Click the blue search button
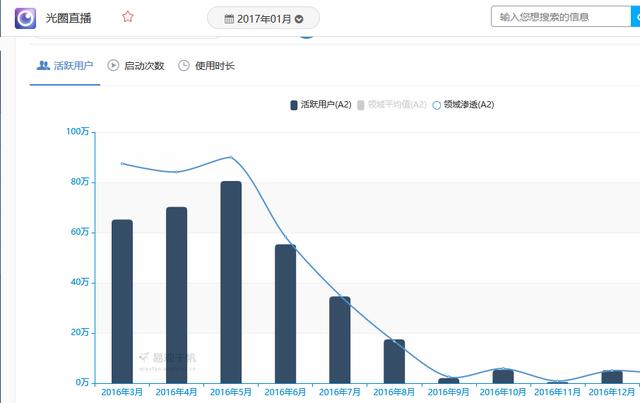 (x=636, y=17)
